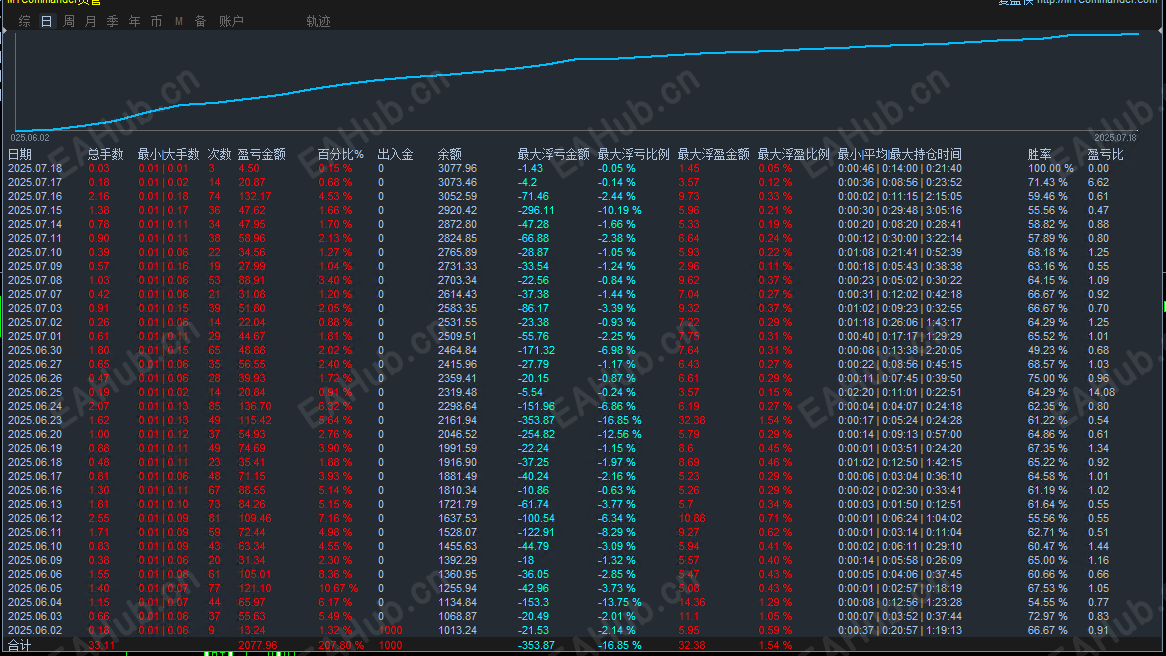Click the holding time 0:00:30 | 0:29:48 | 3:05:16
This screenshot has height=656, width=1166.
900,210
